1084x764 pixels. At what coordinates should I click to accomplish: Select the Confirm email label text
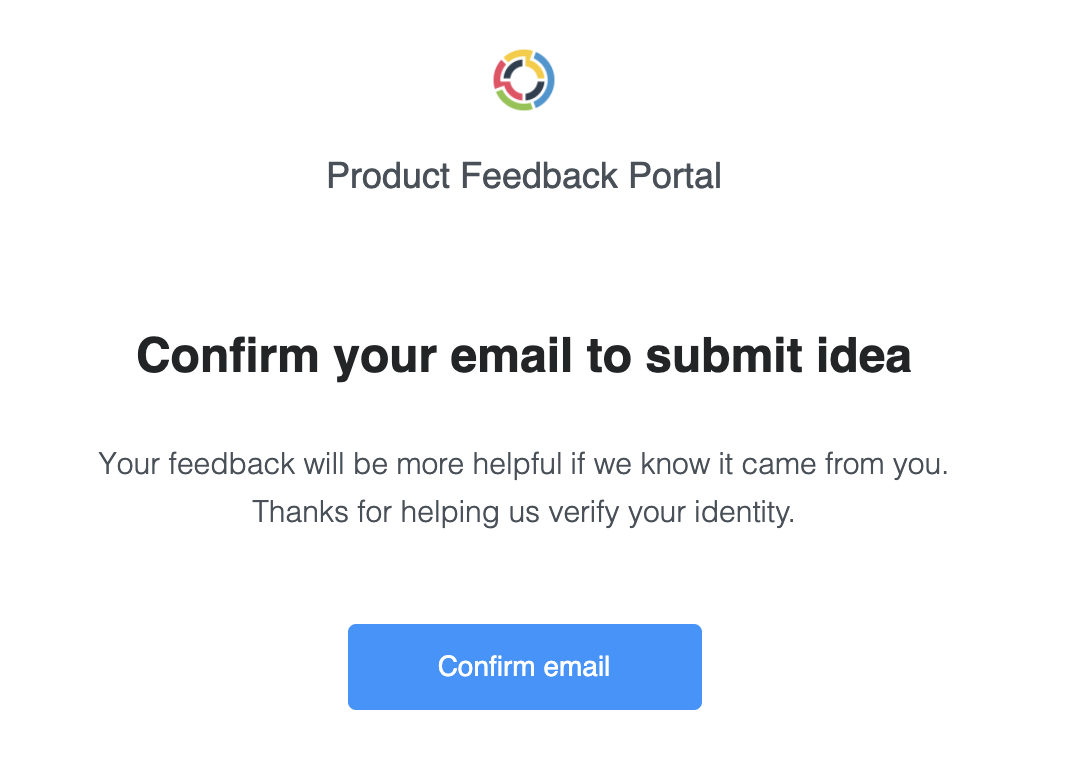point(524,666)
